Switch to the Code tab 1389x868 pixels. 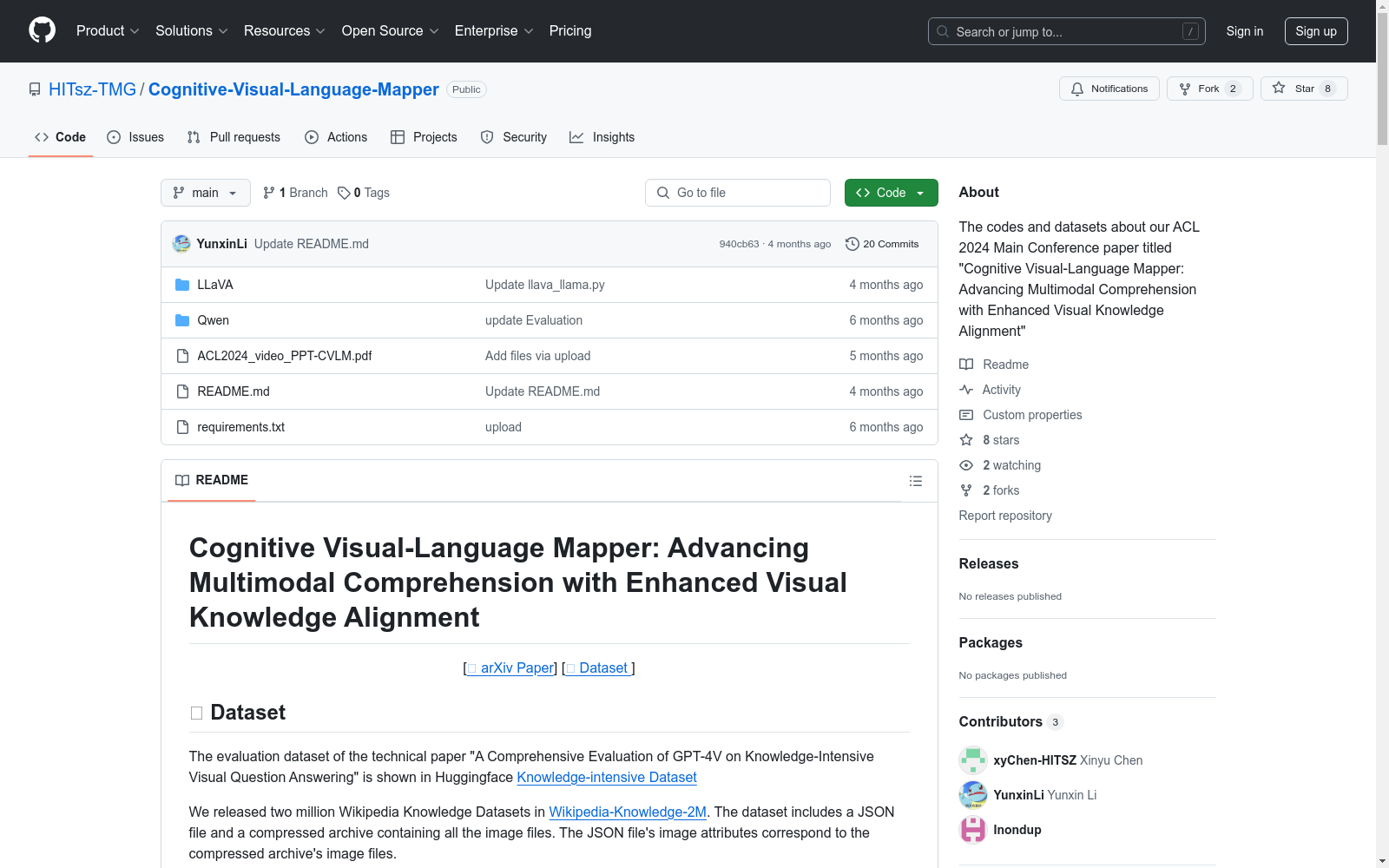tap(60, 137)
